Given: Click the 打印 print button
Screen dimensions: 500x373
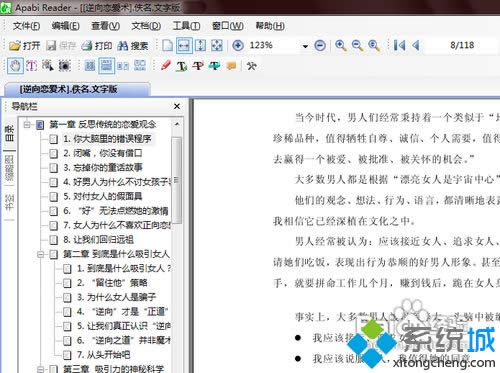Looking at the screenshot, I should pyautogui.click(x=97, y=46).
